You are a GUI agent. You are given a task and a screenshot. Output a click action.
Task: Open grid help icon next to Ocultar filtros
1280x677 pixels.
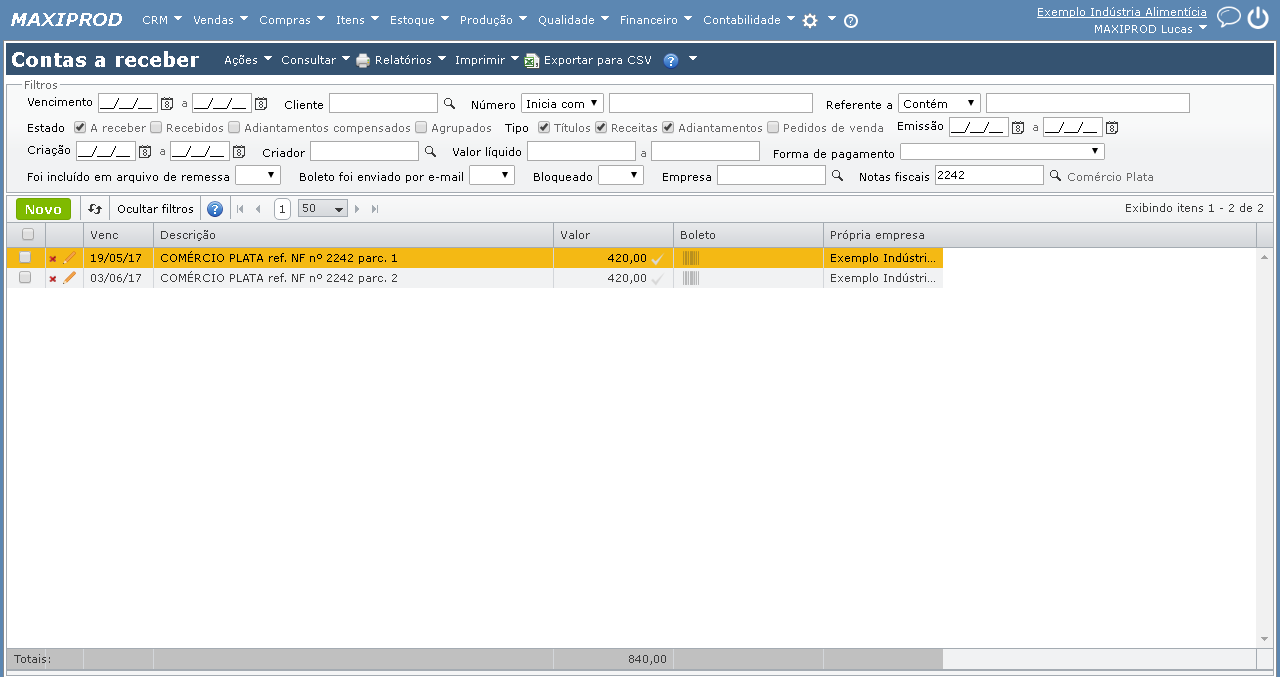click(214, 209)
